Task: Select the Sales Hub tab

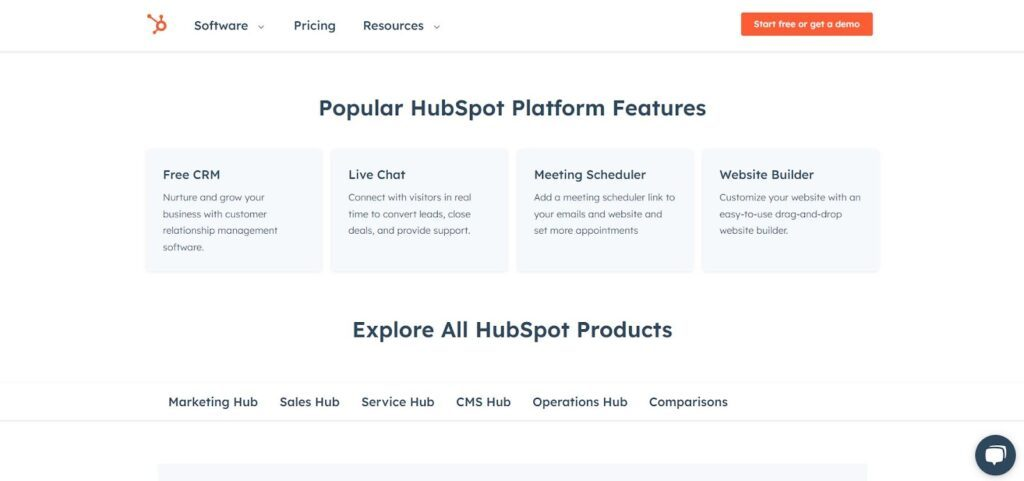Action: (x=309, y=402)
